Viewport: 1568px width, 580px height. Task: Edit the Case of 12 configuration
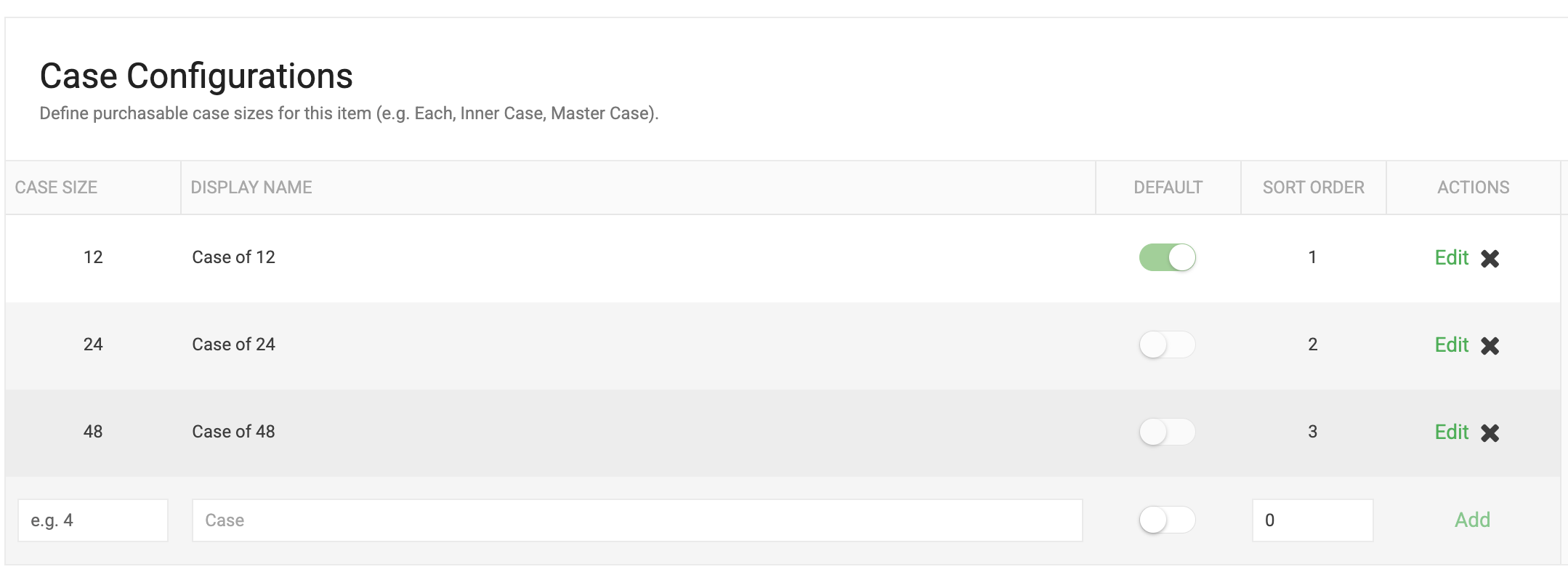click(1450, 258)
